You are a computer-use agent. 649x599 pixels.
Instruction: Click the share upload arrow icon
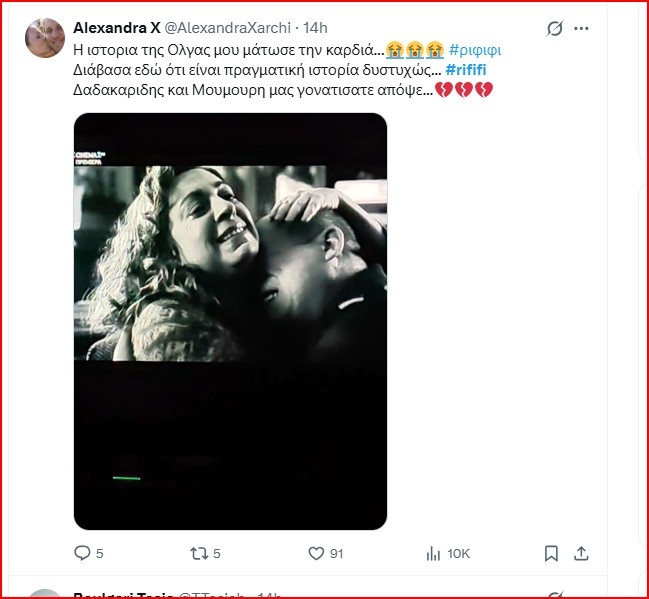coord(581,553)
